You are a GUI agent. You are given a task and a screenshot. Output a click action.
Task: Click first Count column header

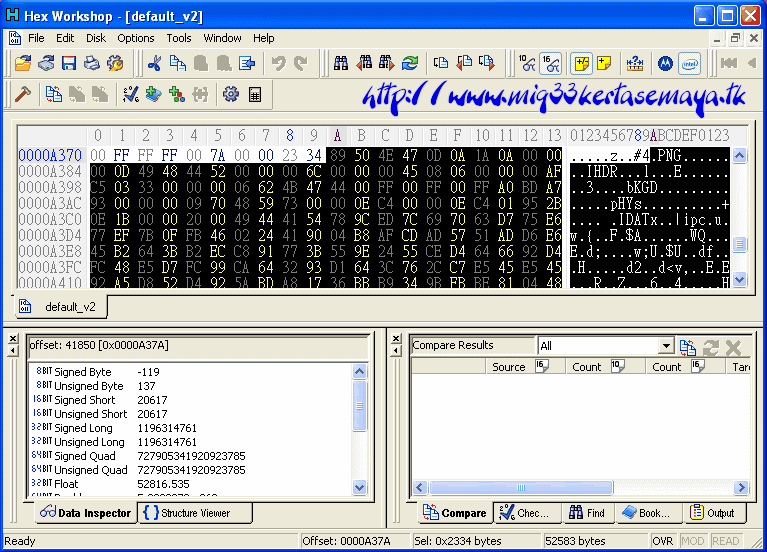(x=606, y=367)
